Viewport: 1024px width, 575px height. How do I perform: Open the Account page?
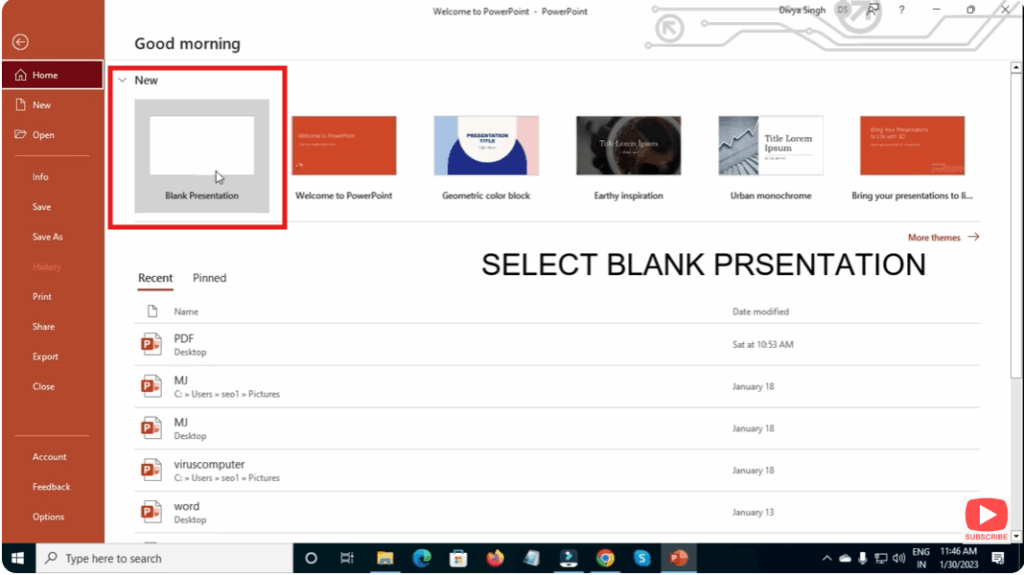point(52,457)
